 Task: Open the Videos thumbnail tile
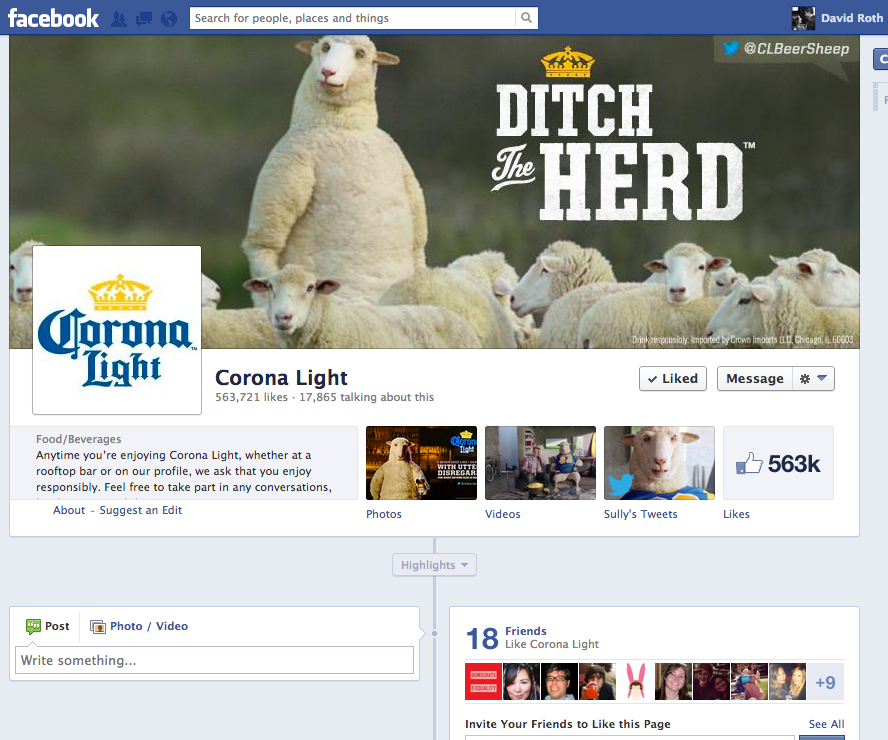pyautogui.click(x=540, y=463)
